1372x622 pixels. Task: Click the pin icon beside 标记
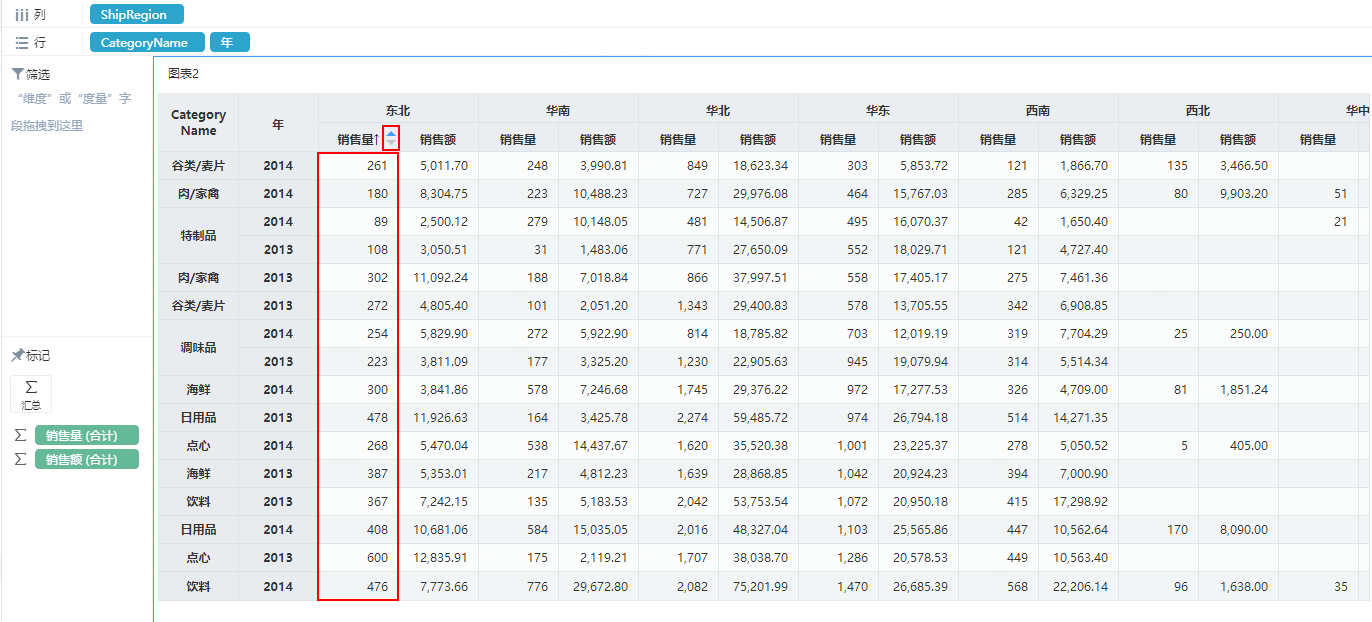click(17, 355)
